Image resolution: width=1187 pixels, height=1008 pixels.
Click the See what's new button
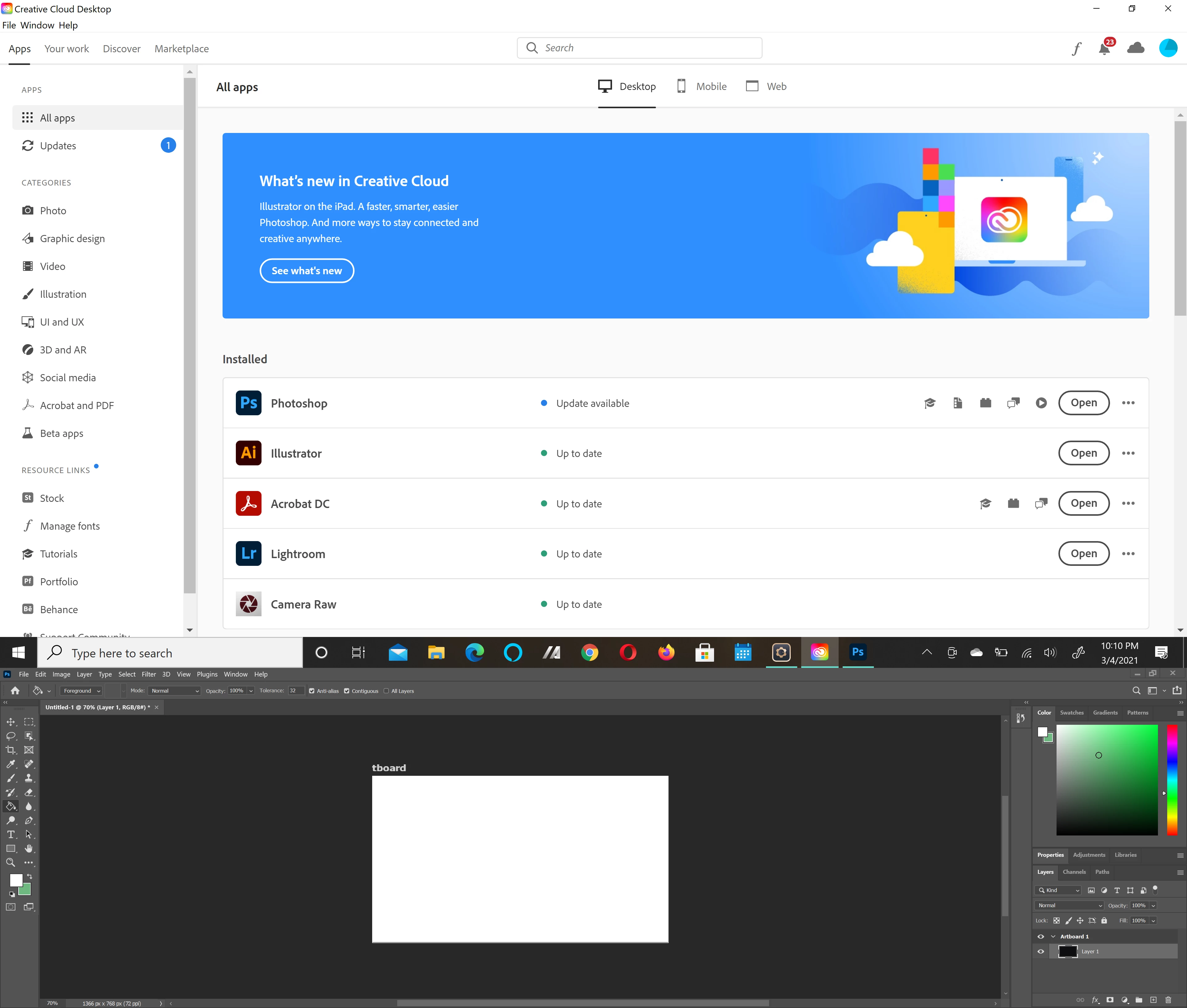307,271
